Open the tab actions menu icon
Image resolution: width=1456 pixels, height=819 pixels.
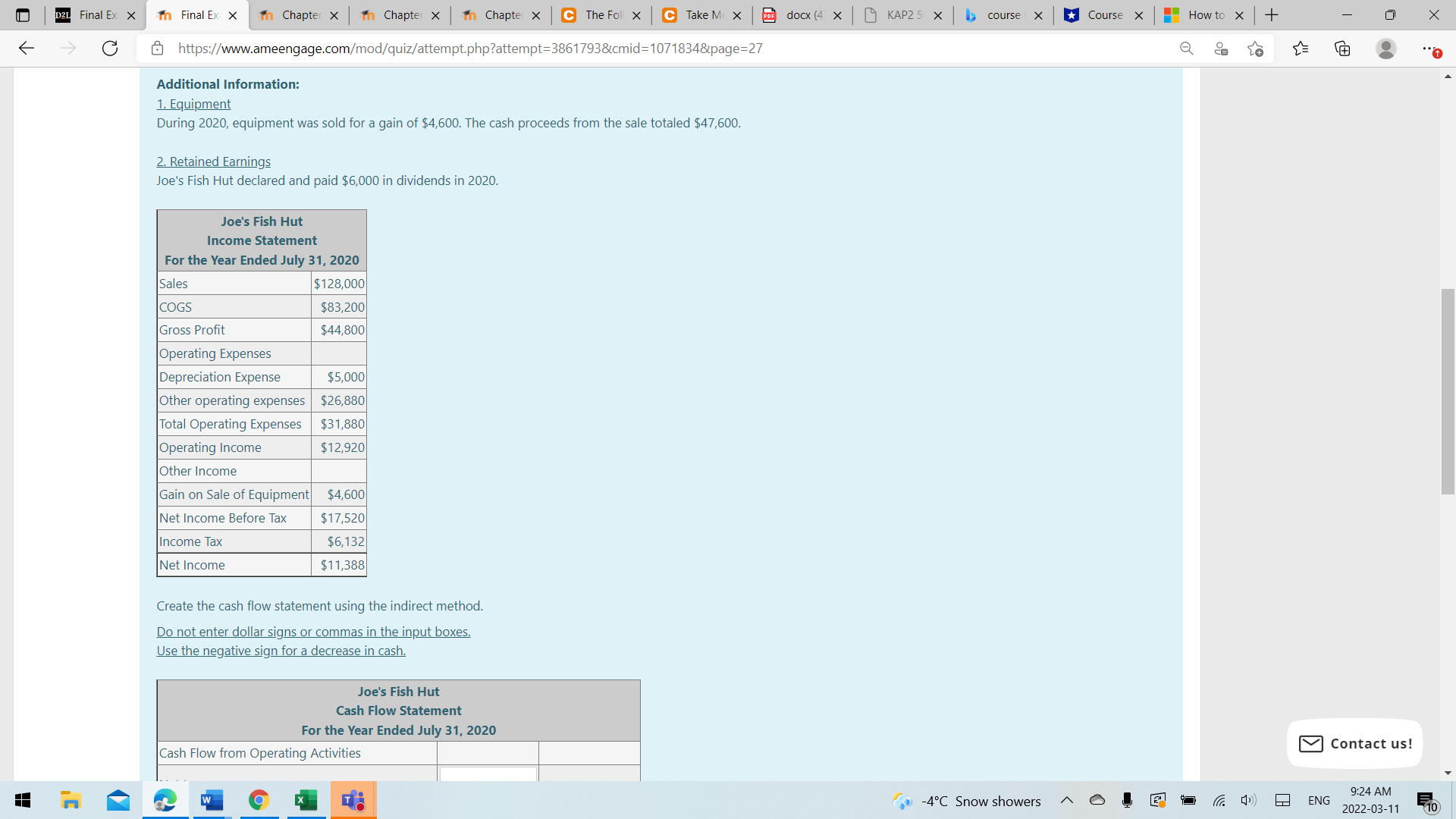point(23,15)
